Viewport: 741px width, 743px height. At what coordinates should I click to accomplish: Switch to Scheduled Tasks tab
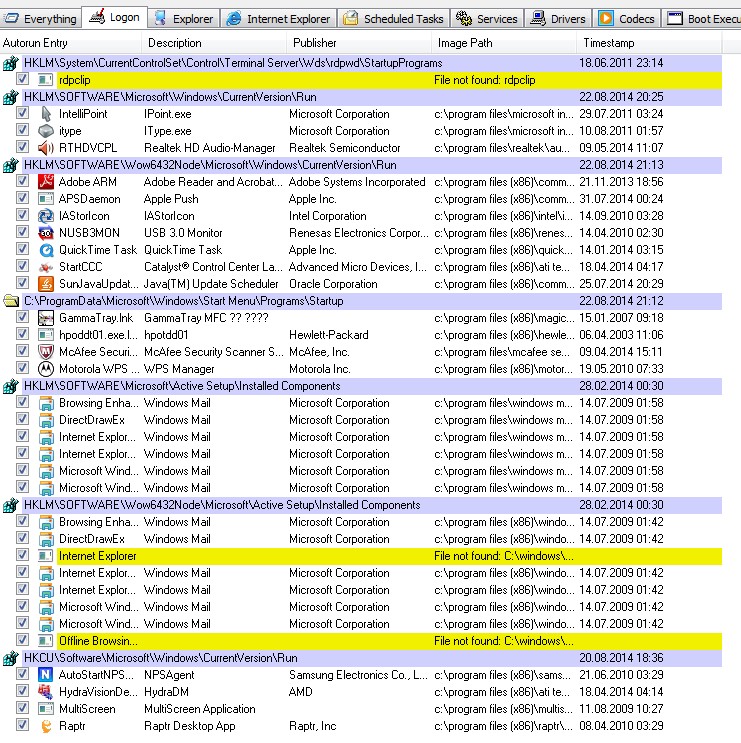click(x=393, y=19)
